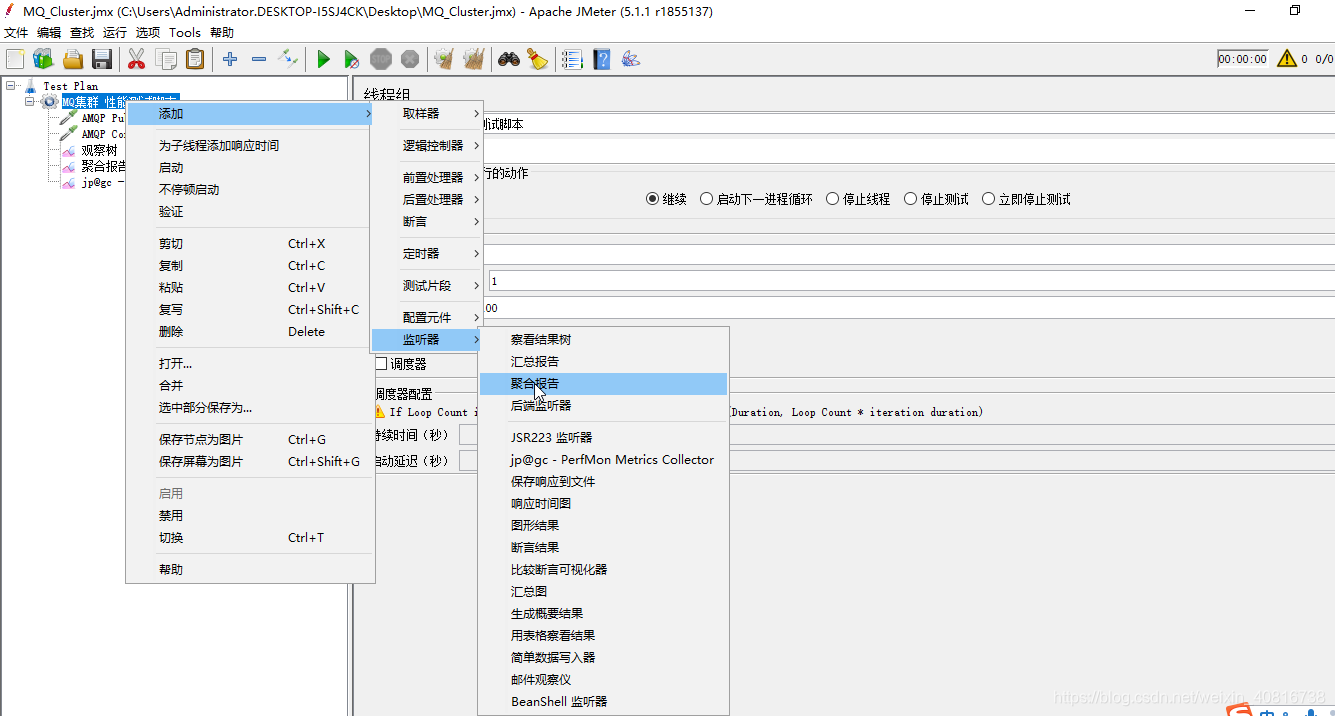
Task: Click the Cut scissors icon
Action: point(137,59)
